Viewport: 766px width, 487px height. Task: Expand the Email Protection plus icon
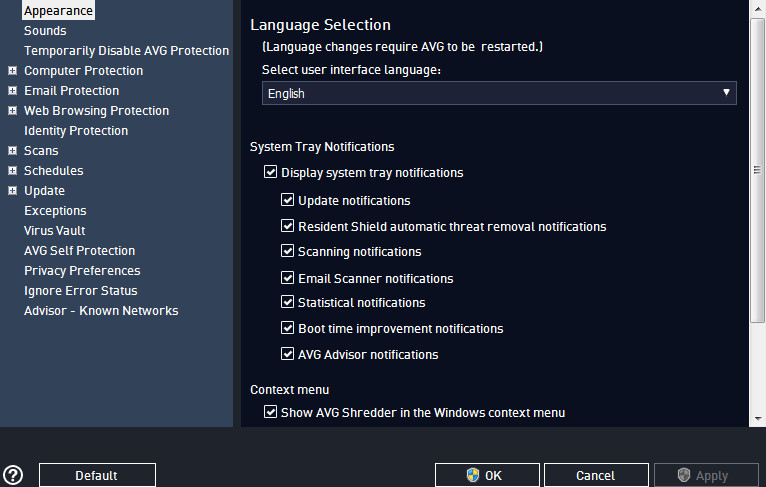pyautogui.click(x=13, y=90)
